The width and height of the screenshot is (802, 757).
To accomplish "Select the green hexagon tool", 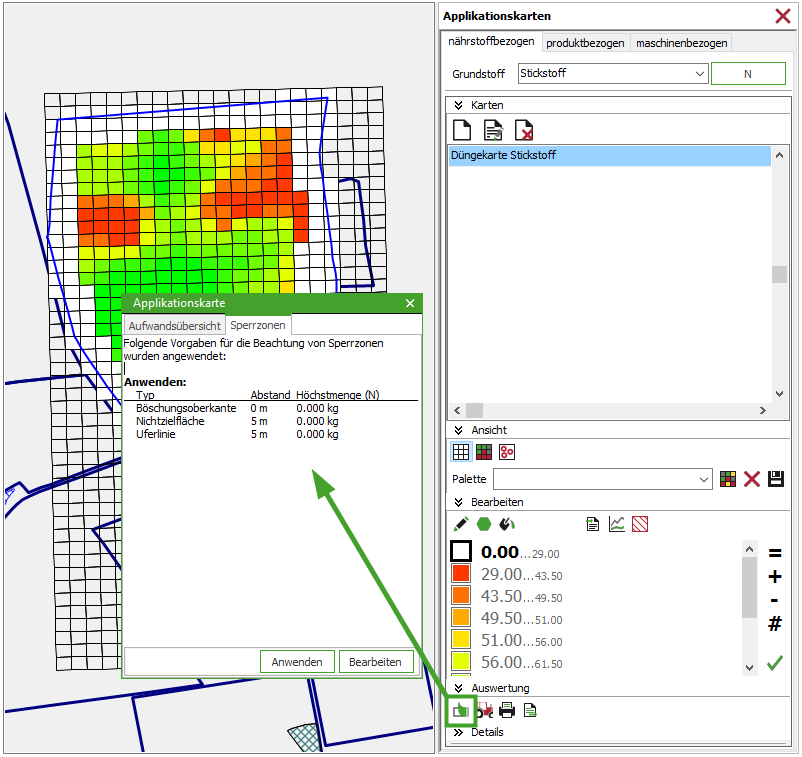I will [x=484, y=523].
